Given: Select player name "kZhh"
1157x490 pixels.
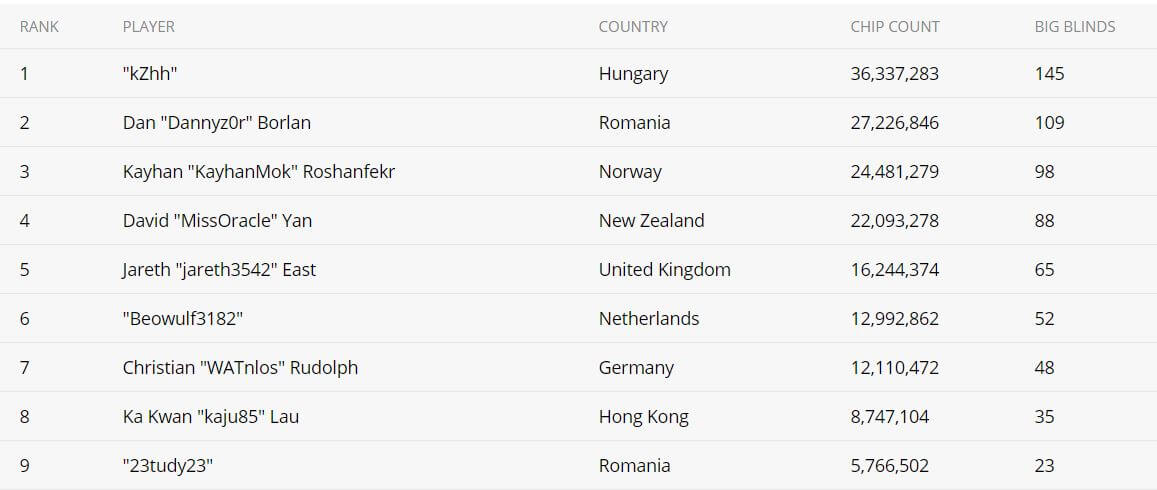Looking at the screenshot, I should coord(151,74).
